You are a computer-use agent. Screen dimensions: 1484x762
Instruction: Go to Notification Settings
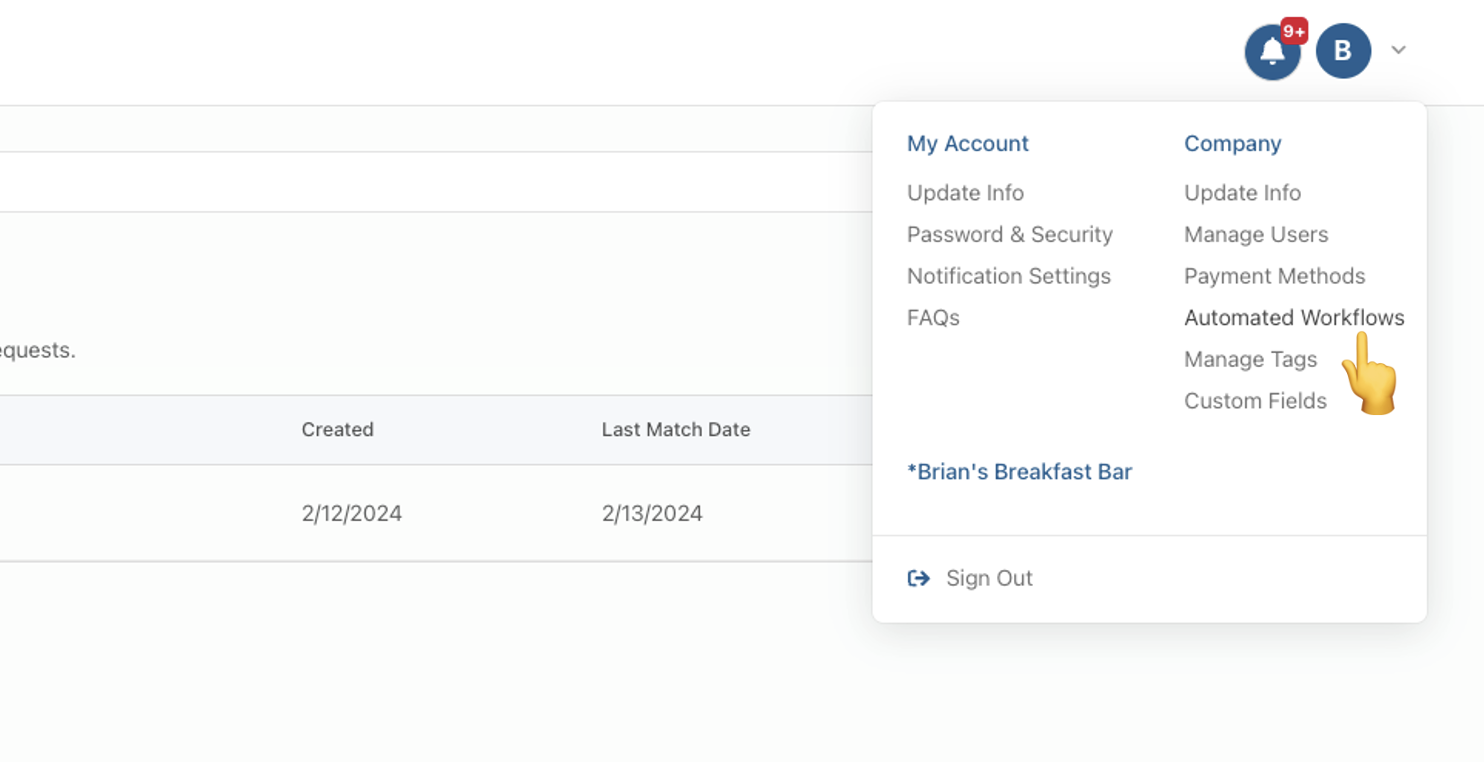(x=1009, y=276)
